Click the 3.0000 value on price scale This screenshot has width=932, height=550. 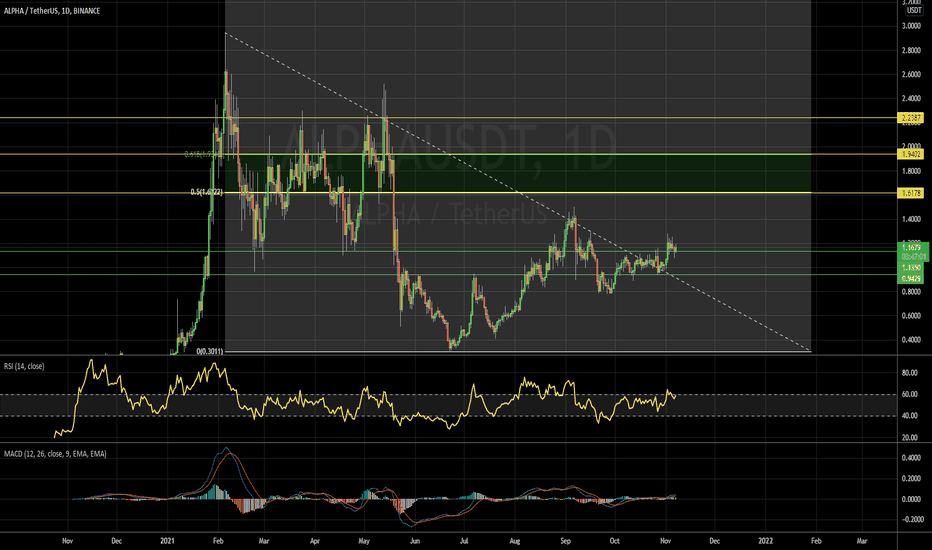tap(911, 26)
